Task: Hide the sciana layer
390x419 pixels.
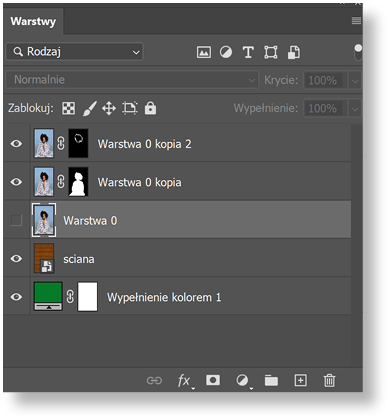Action: tap(16, 259)
